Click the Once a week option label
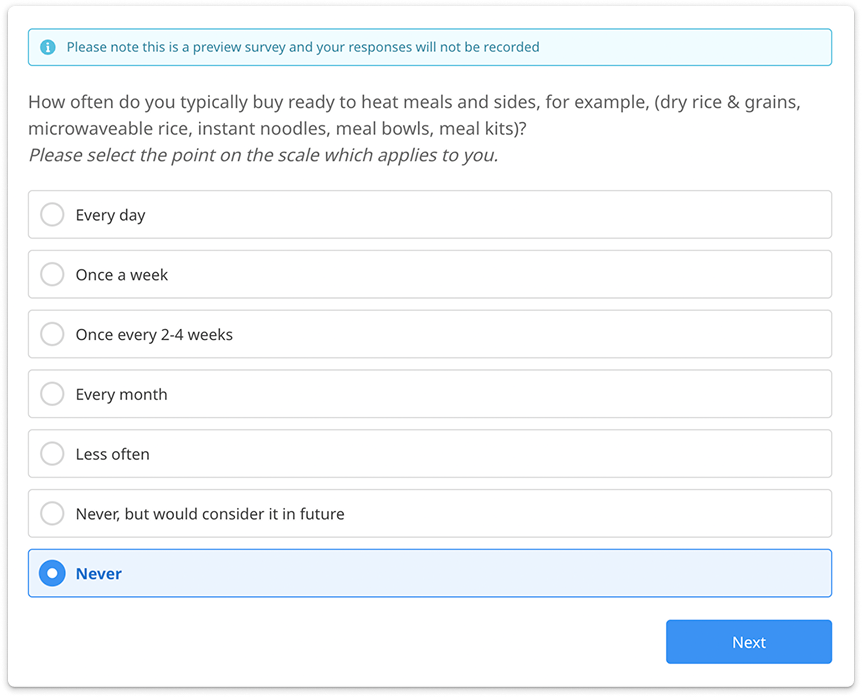Viewport: 862px width, 697px height. (122, 275)
